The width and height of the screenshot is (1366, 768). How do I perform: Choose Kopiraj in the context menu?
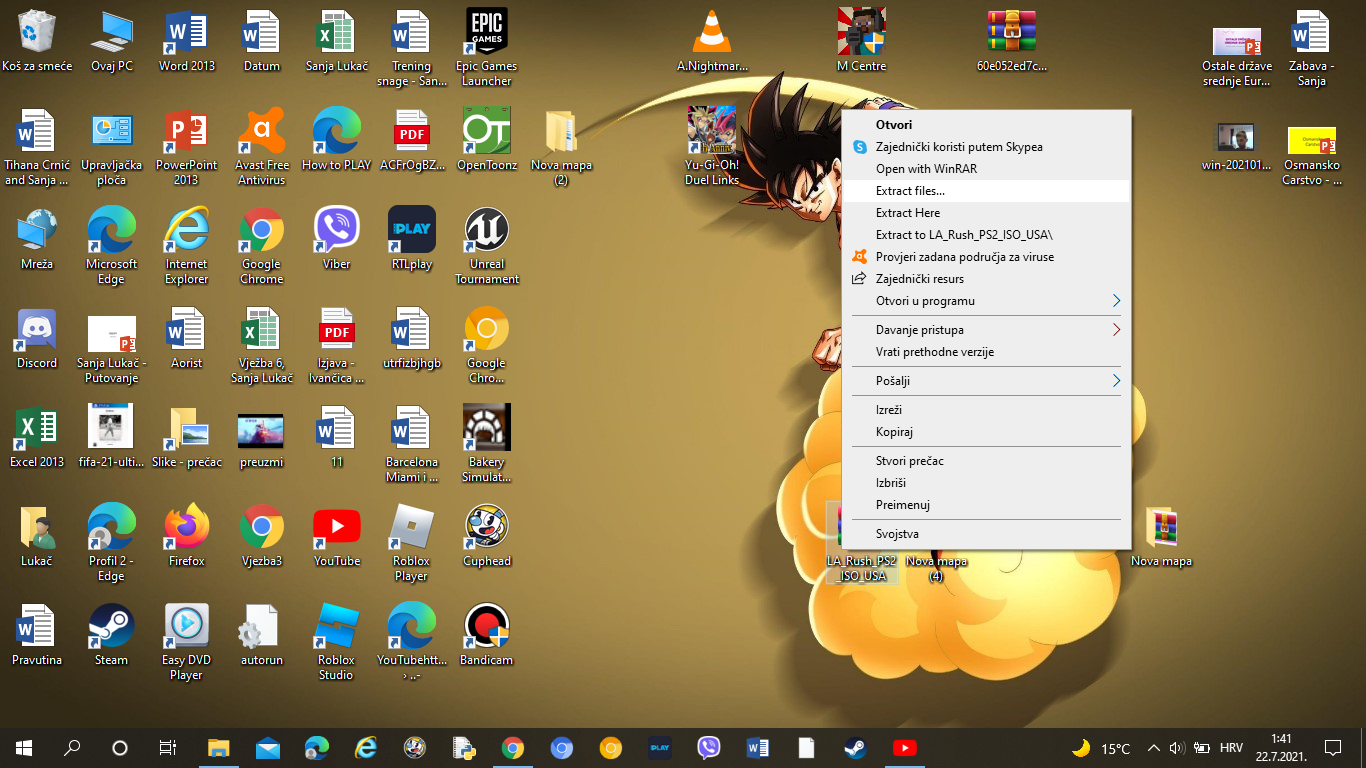986,432
